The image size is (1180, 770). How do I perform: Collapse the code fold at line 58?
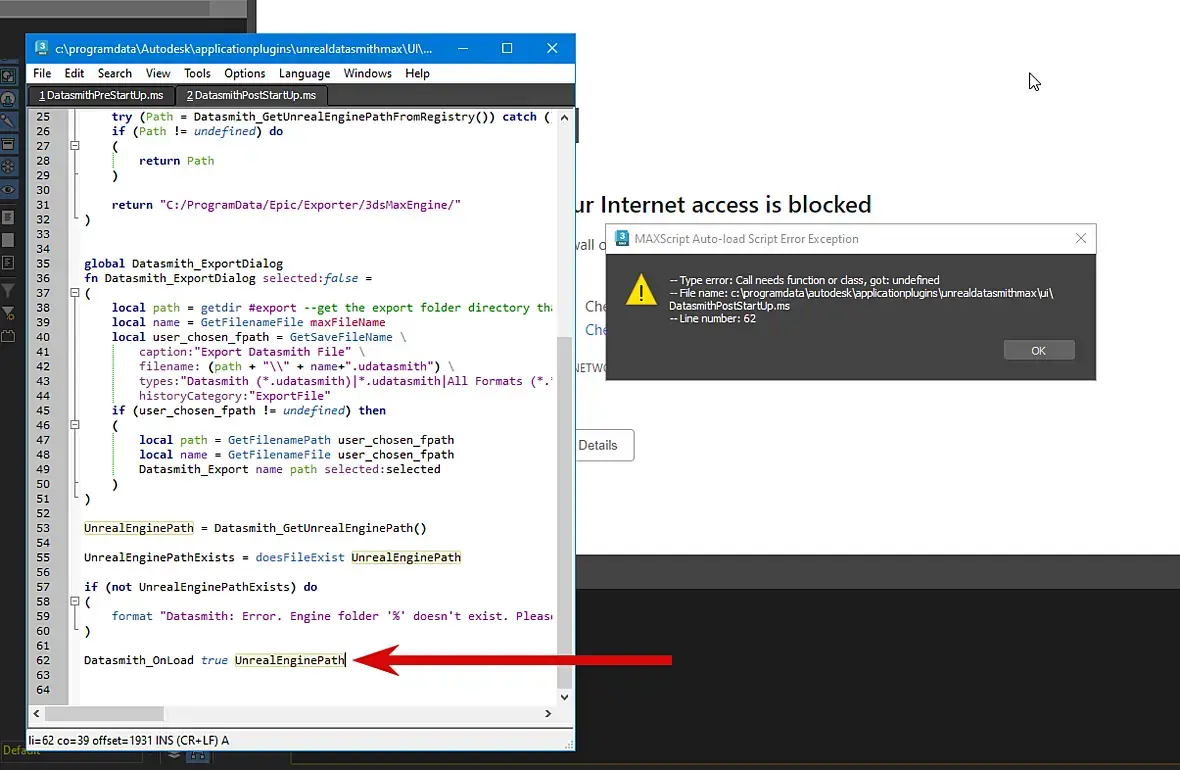click(75, 601)
